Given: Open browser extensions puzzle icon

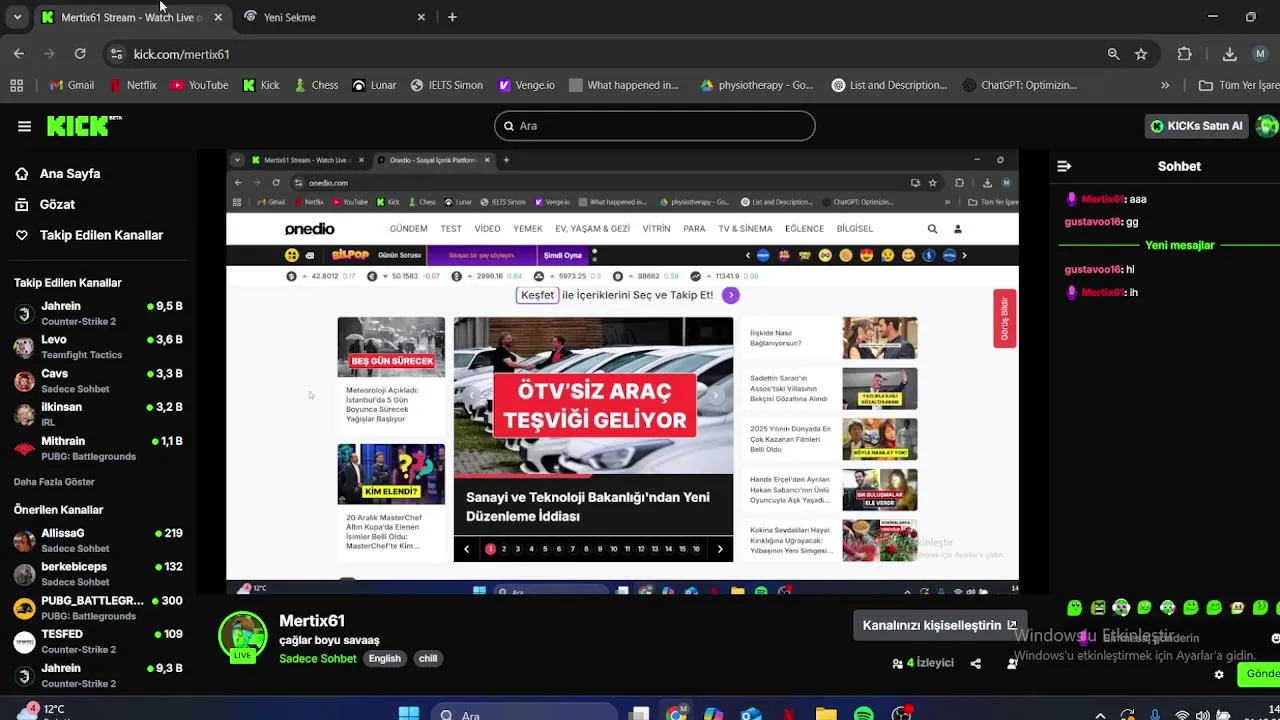Looking at the screenshot, I should point(1185,54).
